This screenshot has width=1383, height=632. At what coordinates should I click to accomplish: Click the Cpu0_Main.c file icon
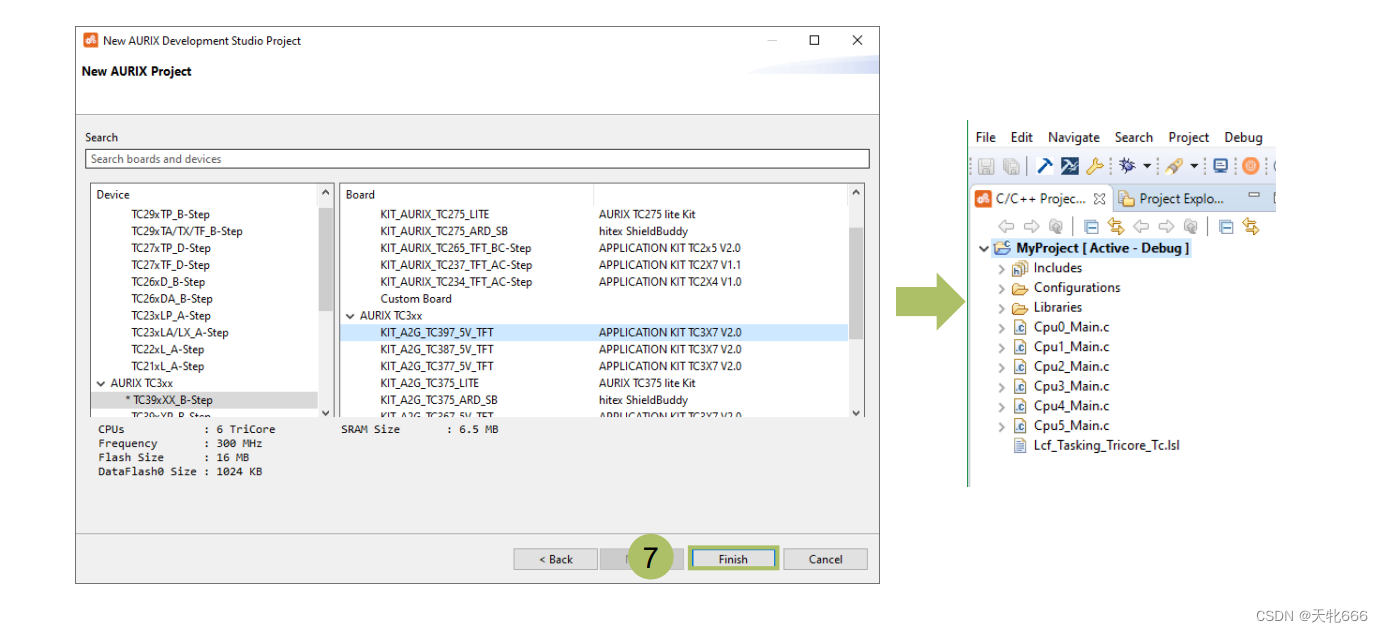1020,327
